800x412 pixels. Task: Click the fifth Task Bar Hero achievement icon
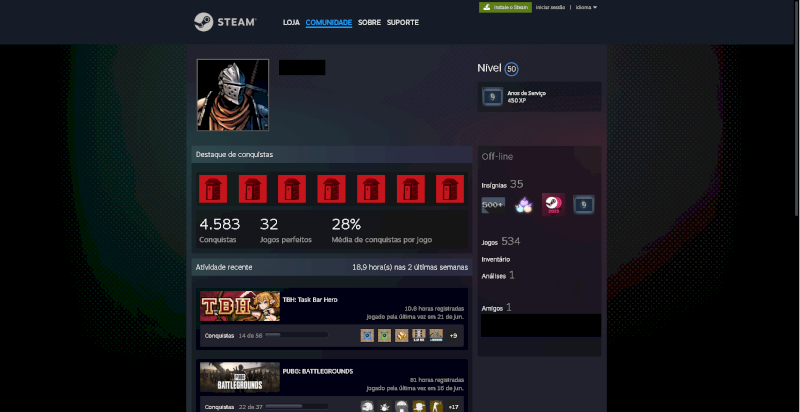pyautogui.click(x=436, y=336)
